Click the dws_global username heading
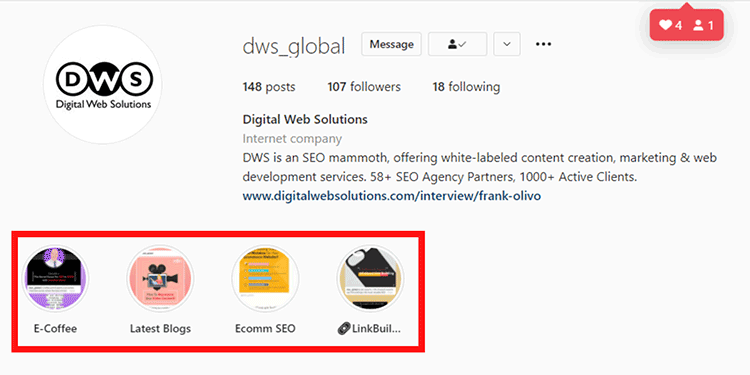 (x=294, y=46)
